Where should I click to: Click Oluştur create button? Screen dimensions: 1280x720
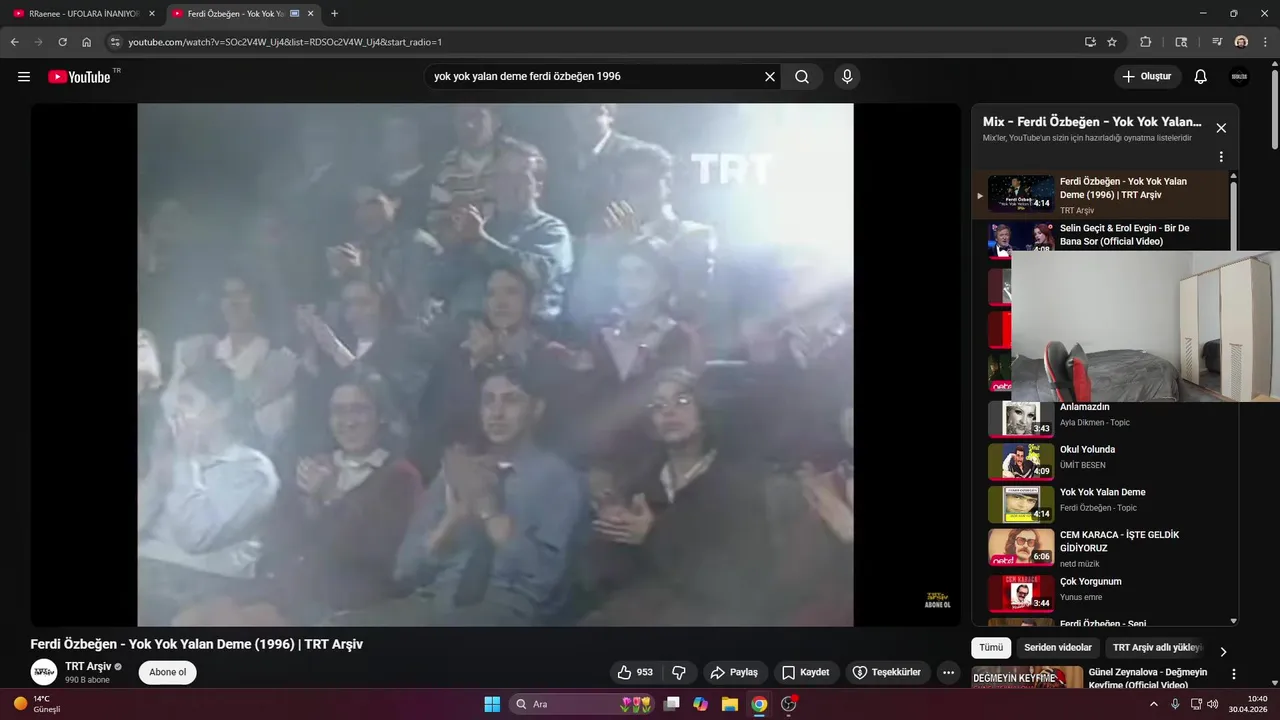click(x=1148, y=77)
